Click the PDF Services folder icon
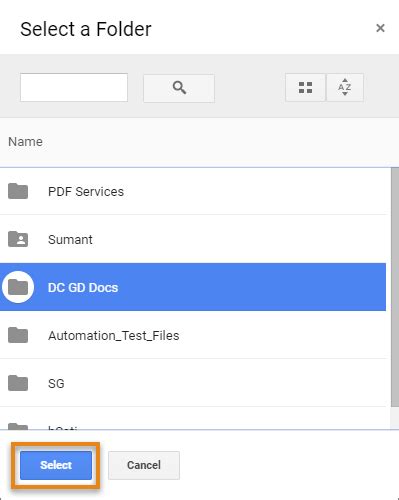The image size is (399, 500). [18, 191]
